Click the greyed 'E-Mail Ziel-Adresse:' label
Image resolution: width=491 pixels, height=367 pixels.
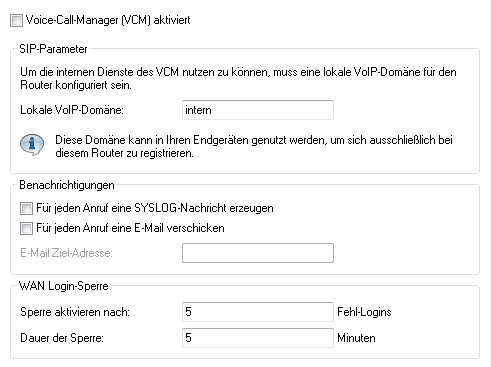[66, 253]
